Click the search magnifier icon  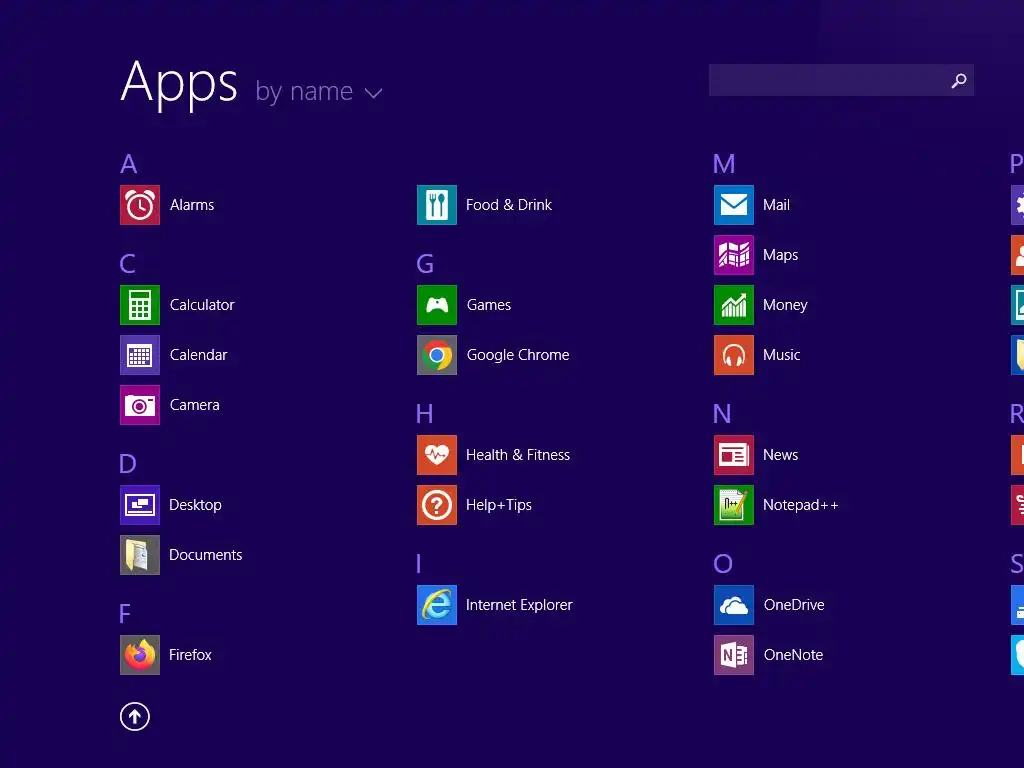[959, 80]
